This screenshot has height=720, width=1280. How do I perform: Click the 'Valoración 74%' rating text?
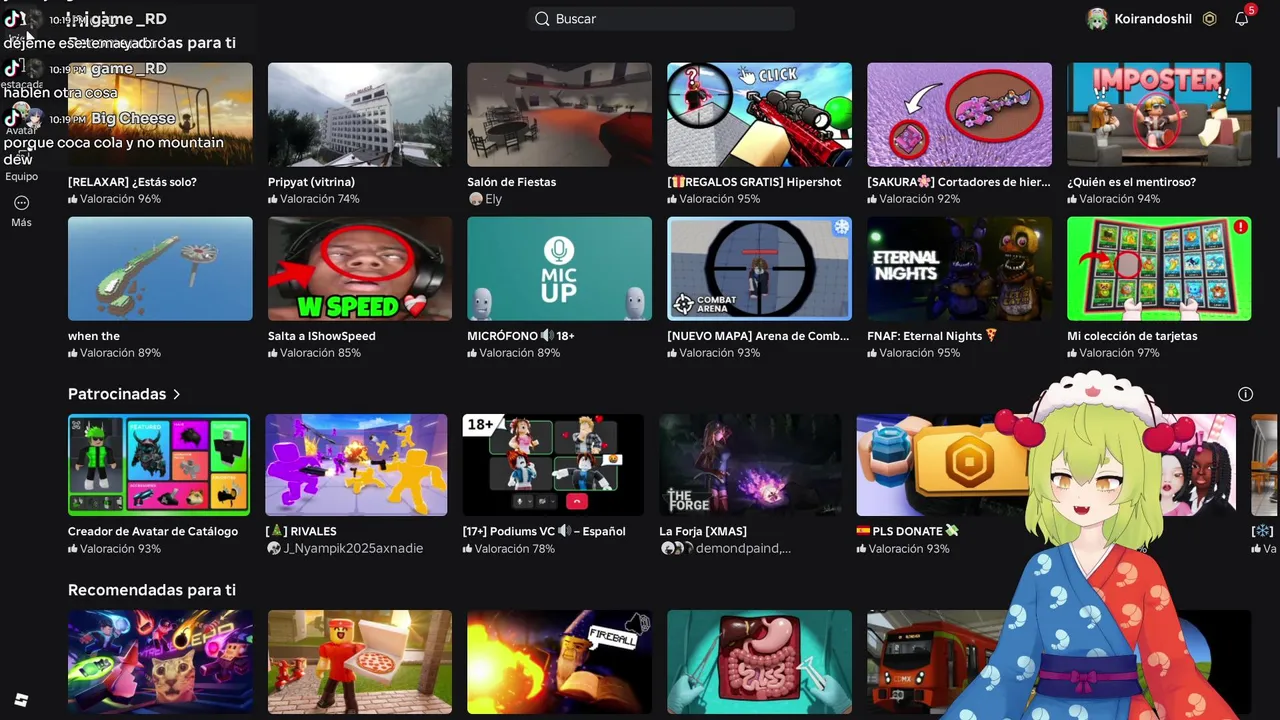(320, 199)
